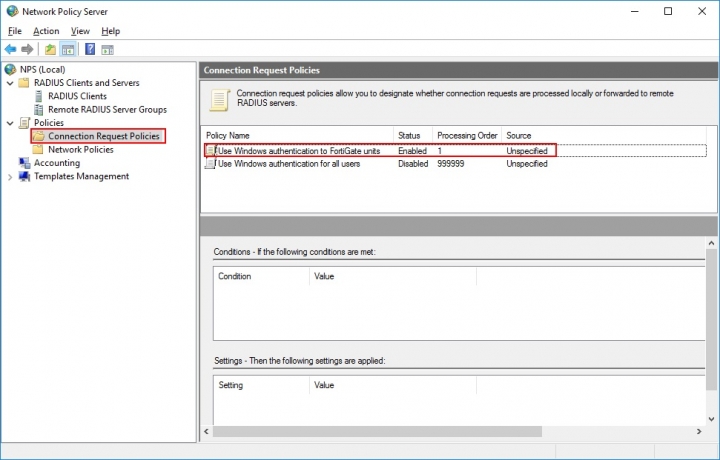Select Remote RADIUS Server Groups

[x=107, y=109]
